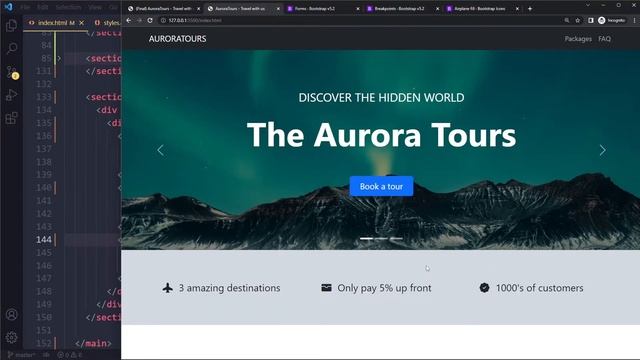Open the VS Code Accounts menu
Image resolution: width=640 pixels, height=360 pixels.
pyautogui.click(x=11, y=315)
